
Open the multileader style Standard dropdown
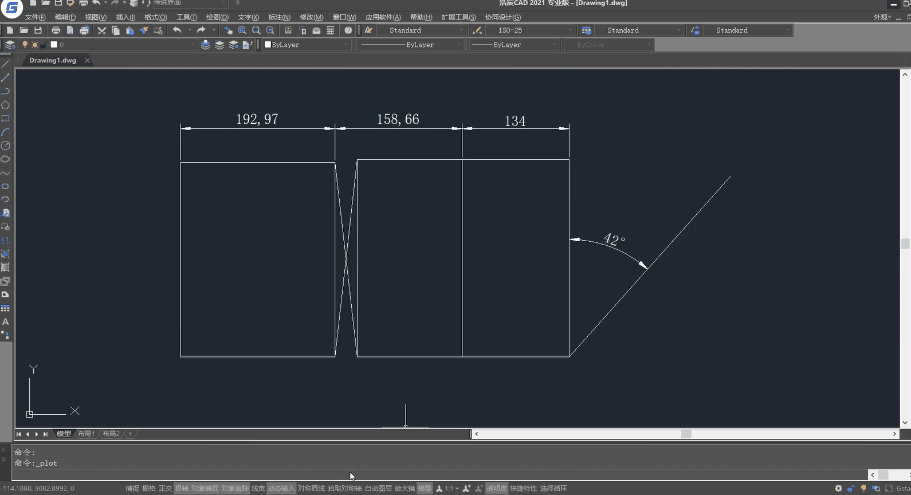(748, 30)
